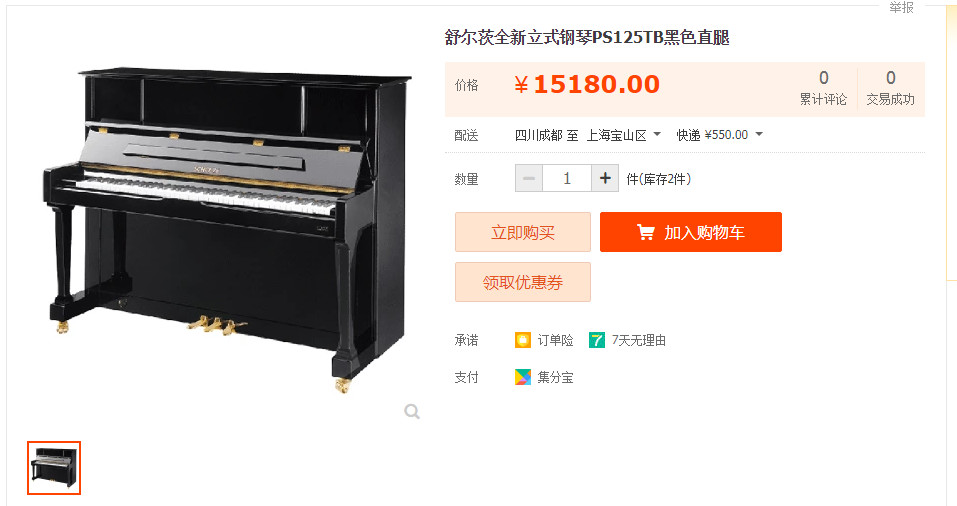This screenshot has width=957, height=506.
Task: Click the 订单险 label text
Action: pos(555,341)
